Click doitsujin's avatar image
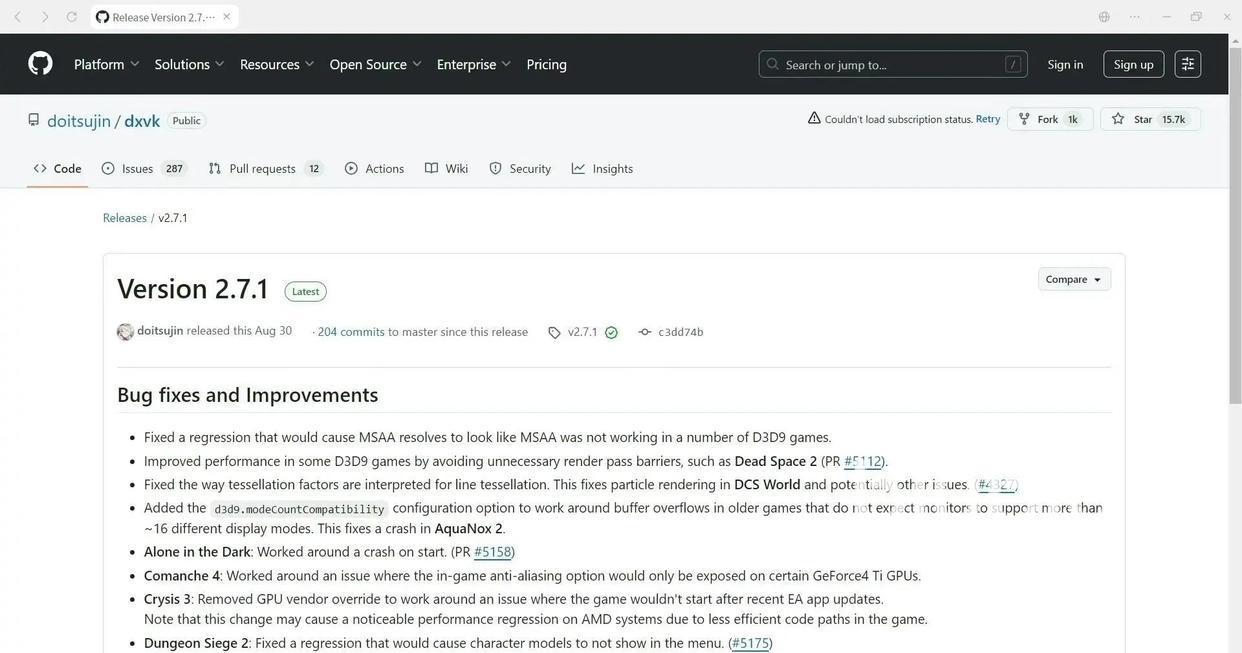This screenshot has height=653, width=1242. point(125,332)
